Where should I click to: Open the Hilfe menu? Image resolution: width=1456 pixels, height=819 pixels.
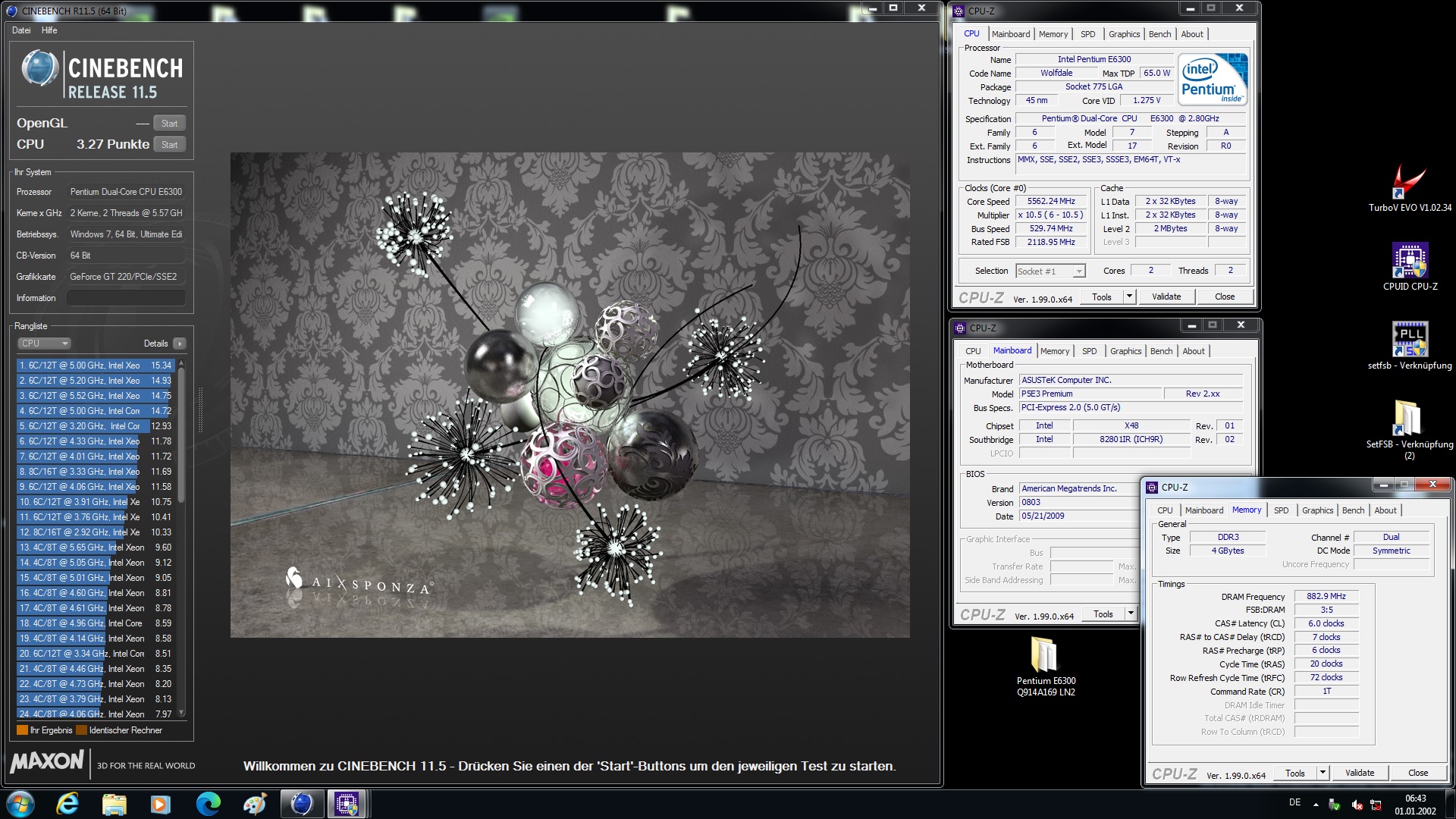[49, 30]
